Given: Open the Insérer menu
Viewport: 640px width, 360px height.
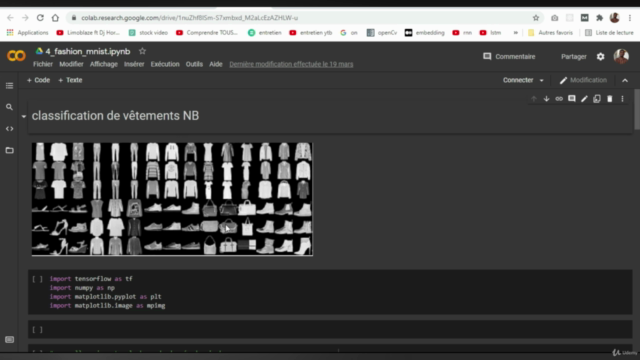Looking at the screenshot, I should pos(134,64).
